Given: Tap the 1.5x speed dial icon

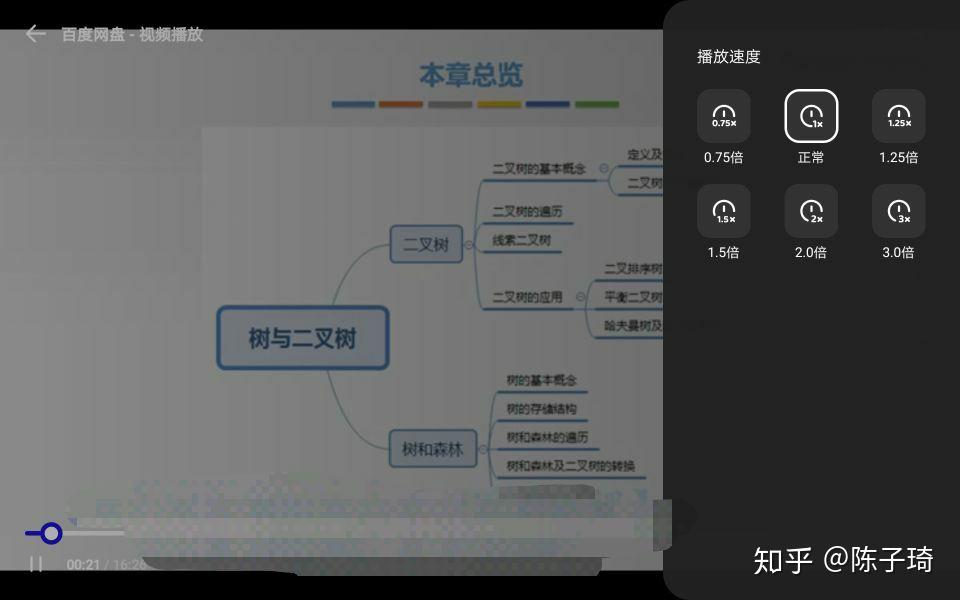Looking at the screenshot, I should click(x=722, y=213).
